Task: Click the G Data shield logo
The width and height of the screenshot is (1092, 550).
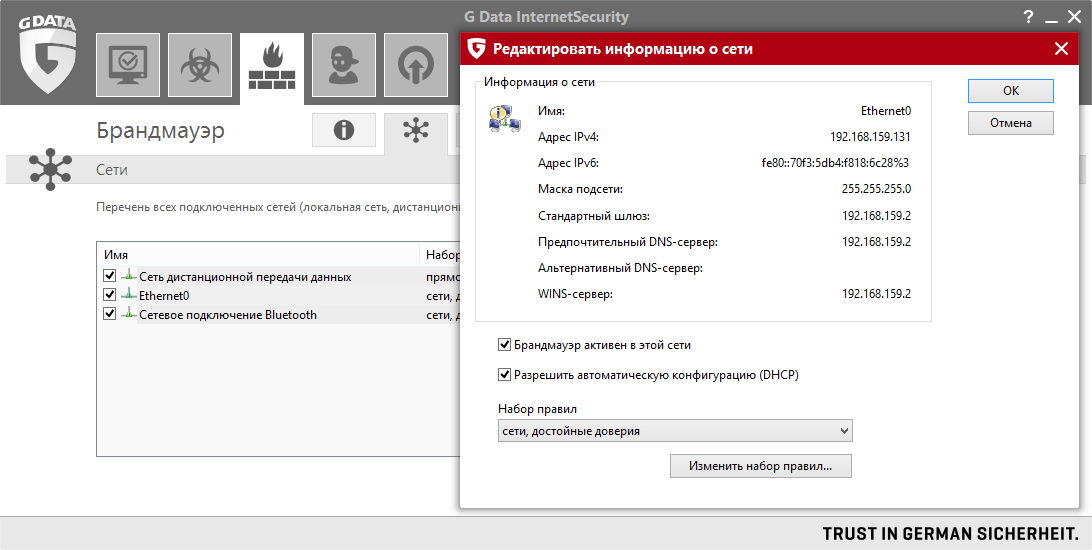Action: coord(45,57)
